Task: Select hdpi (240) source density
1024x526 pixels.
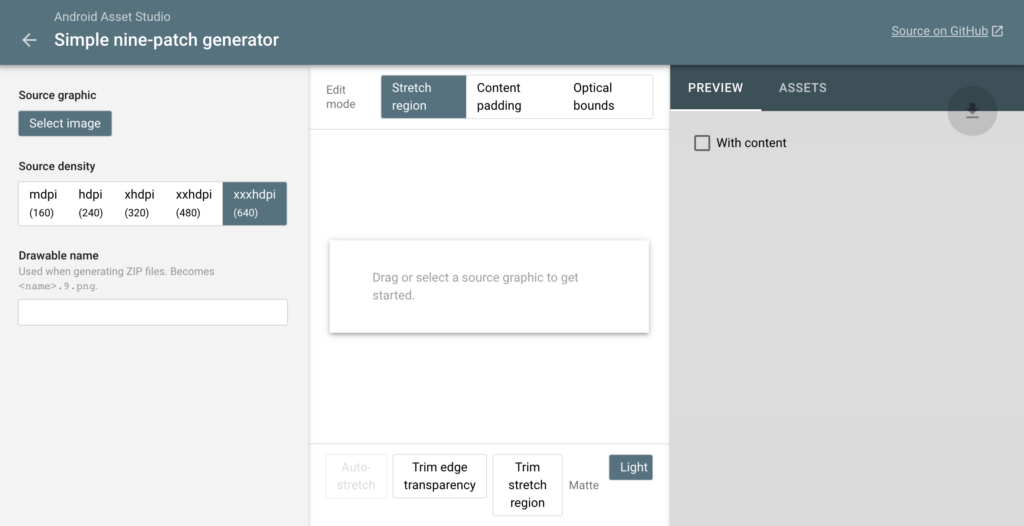Action: point(90,203)
